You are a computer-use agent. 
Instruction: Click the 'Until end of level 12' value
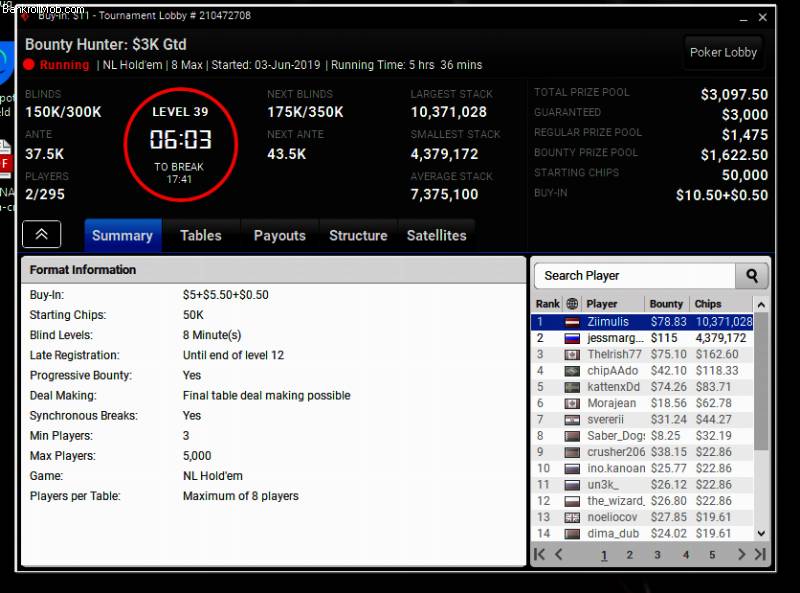[233, 355]
